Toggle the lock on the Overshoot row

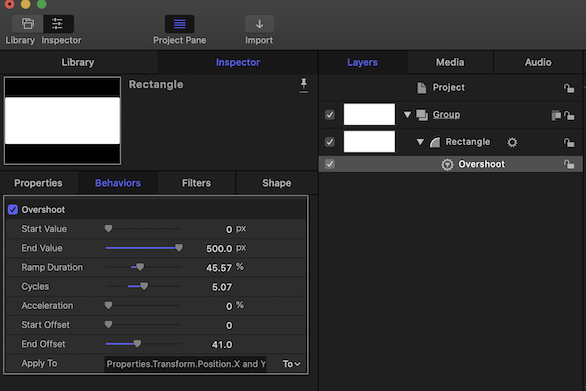click(569, 164)
